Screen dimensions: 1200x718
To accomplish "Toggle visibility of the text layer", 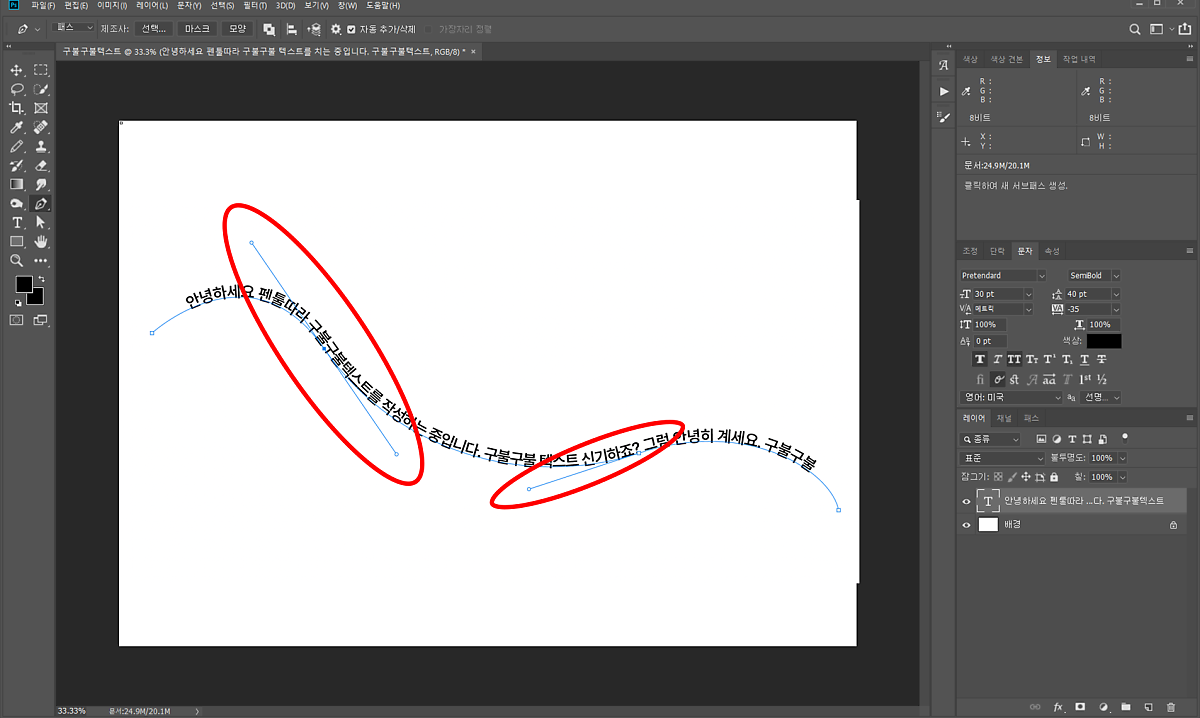I will [966, 501].
